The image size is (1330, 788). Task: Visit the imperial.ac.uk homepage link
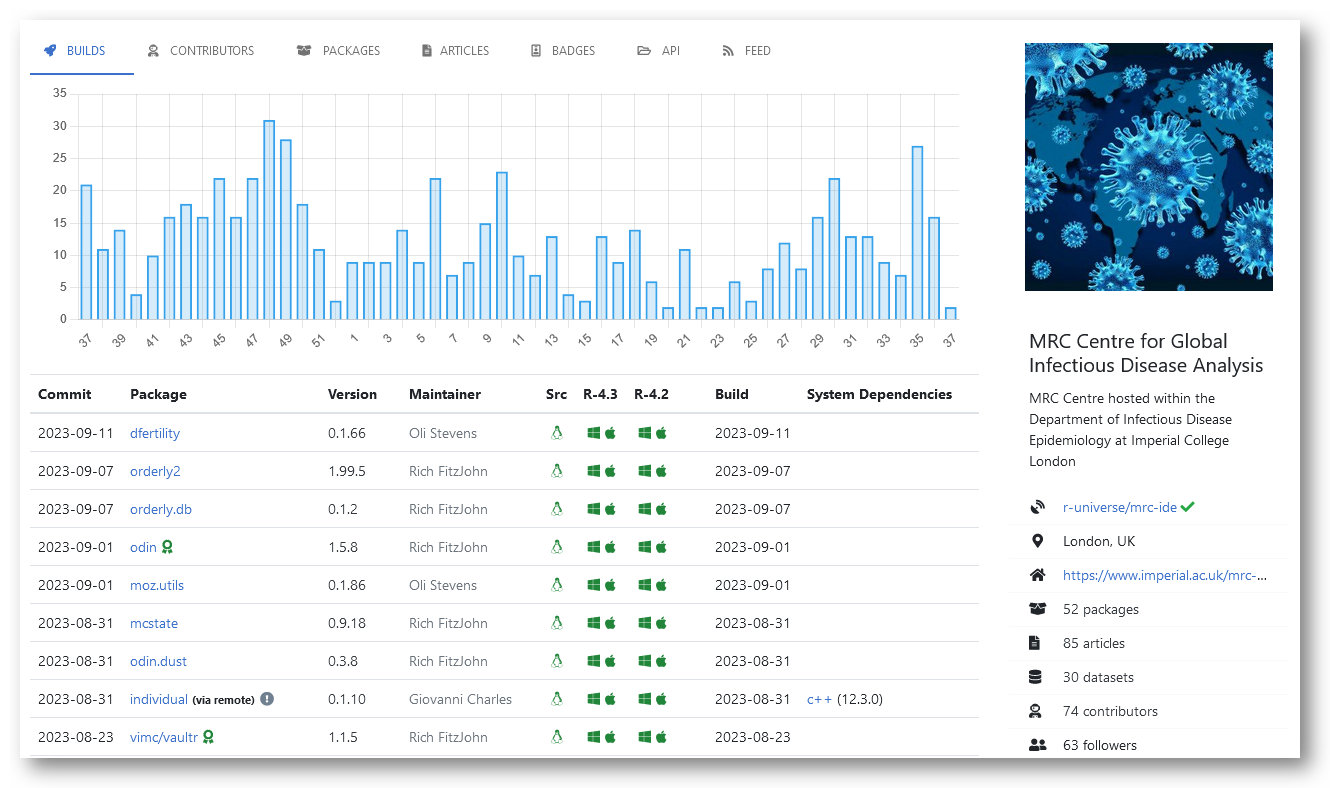[x=1164, y=575]
